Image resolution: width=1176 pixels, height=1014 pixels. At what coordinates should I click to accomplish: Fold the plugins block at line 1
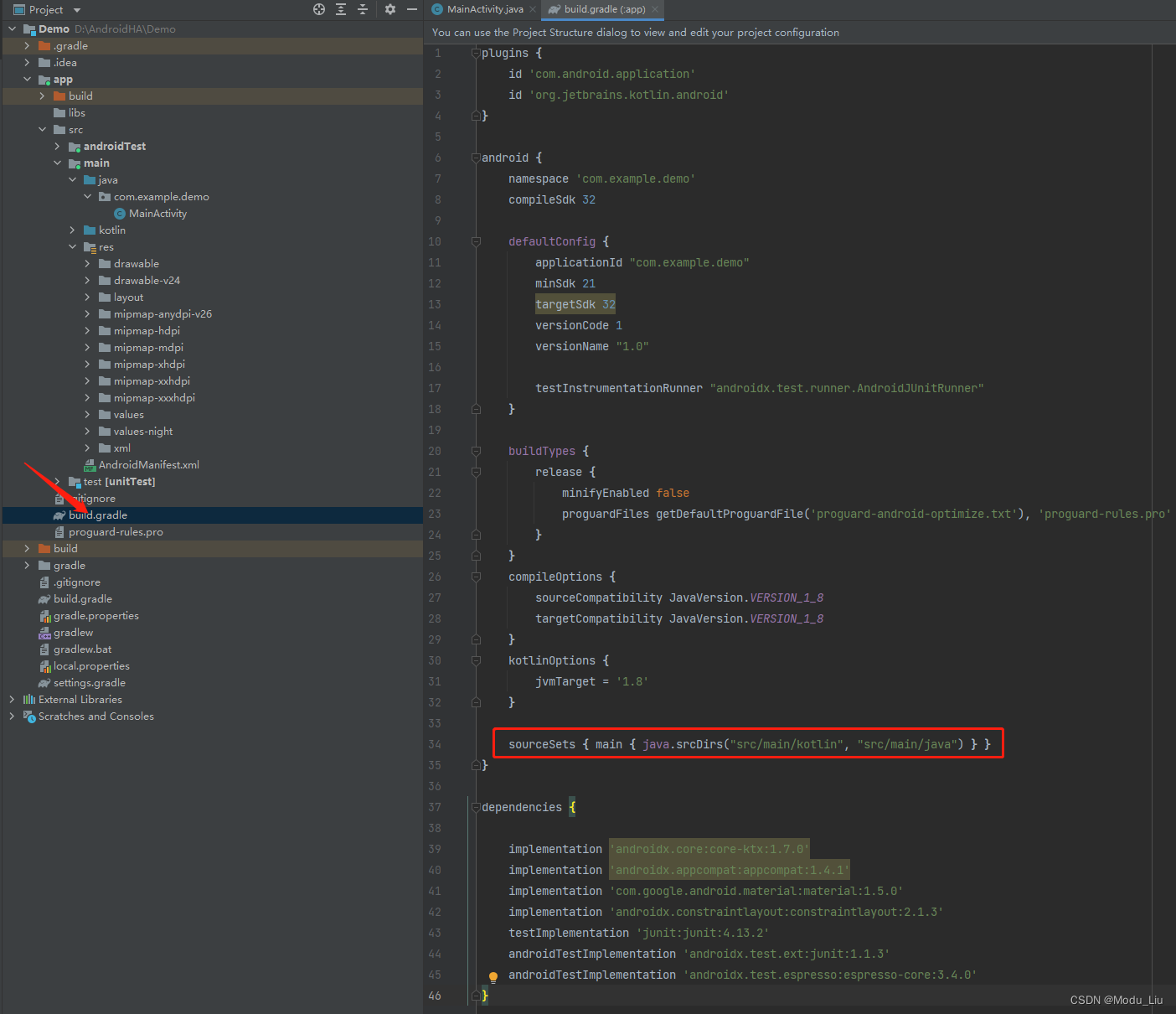(x=476, y=53)
